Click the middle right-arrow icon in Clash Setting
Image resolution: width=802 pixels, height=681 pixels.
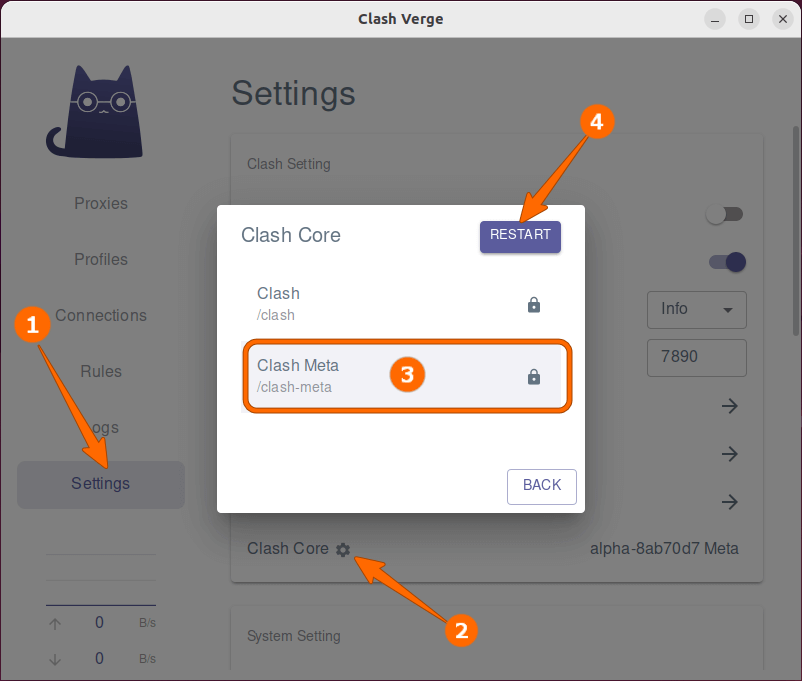click(730, 454)
